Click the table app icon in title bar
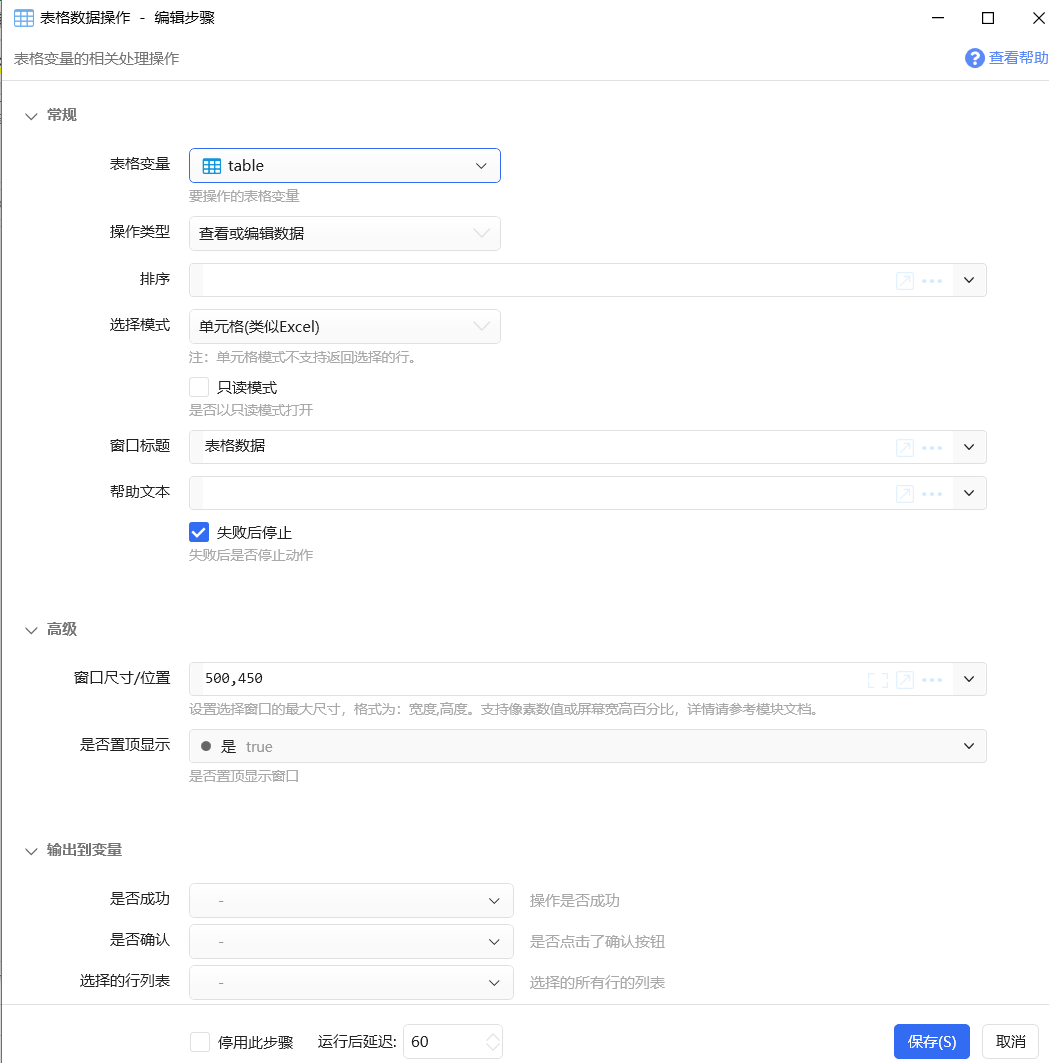Screen dimensions: 1049x1063 point(24,18)
